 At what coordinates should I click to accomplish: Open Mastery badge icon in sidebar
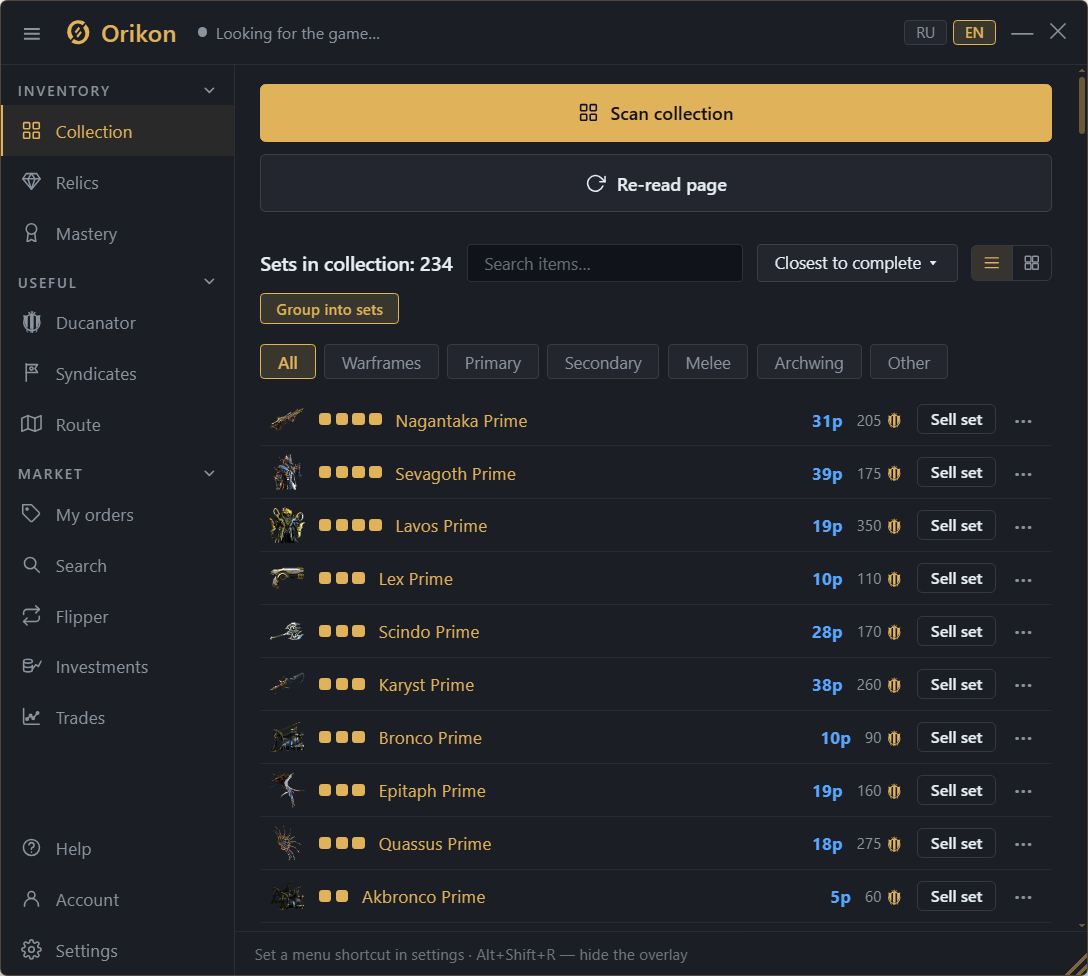click(x=31, y=233)
